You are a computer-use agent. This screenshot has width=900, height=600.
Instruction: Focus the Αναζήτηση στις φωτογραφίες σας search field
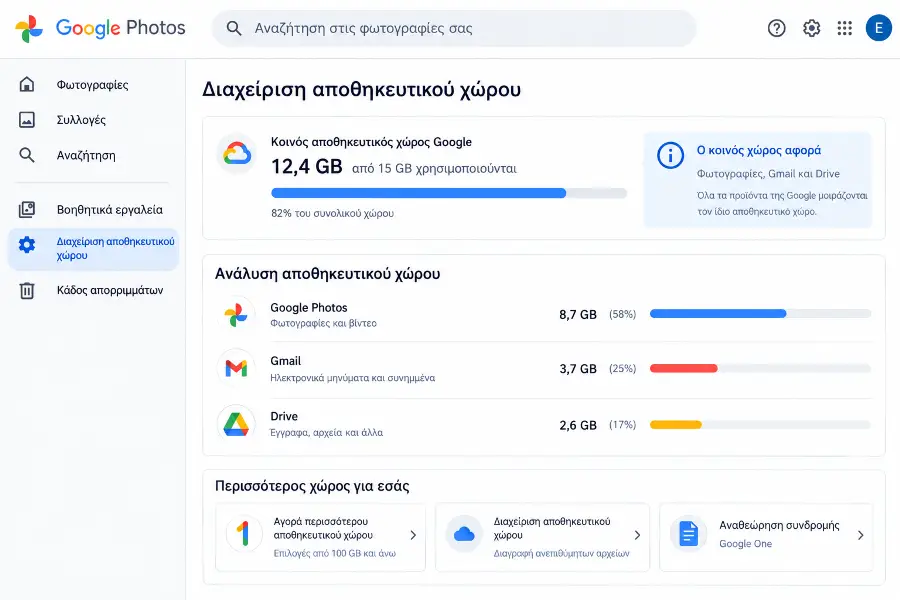[x=454, y=28]
